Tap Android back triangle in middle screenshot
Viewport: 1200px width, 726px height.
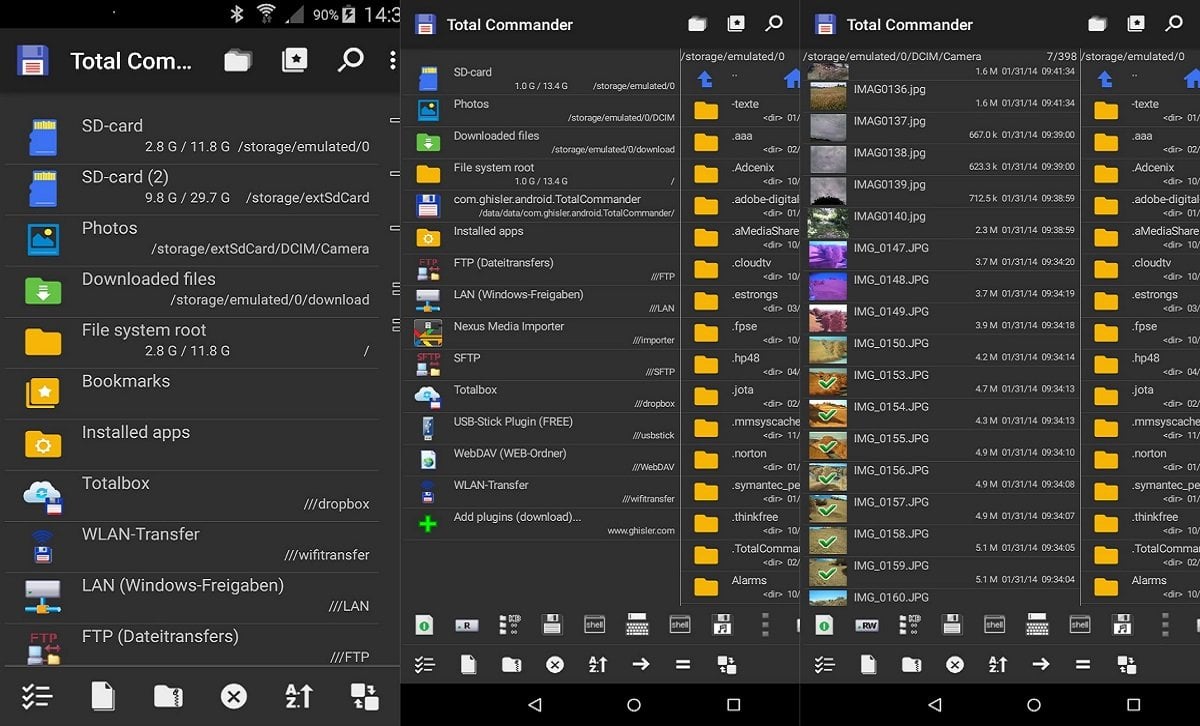[x=534, y=705]
